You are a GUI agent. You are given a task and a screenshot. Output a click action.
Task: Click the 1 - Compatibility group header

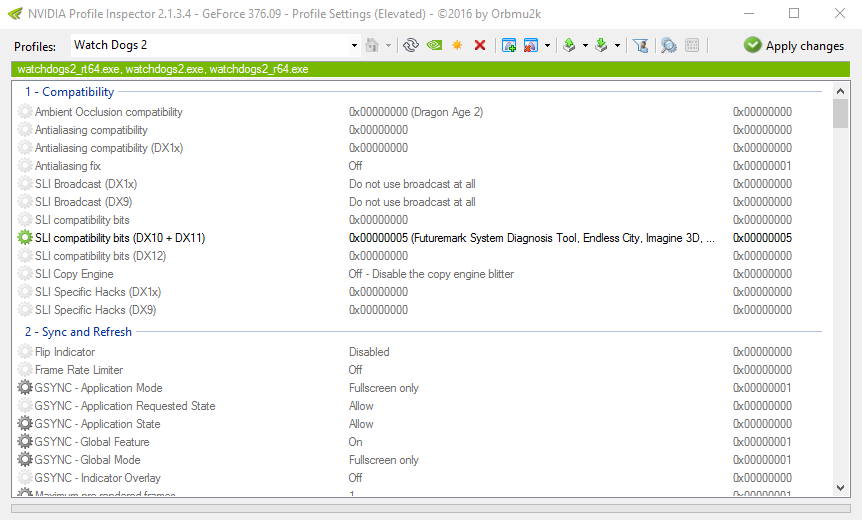click(69, 92)
